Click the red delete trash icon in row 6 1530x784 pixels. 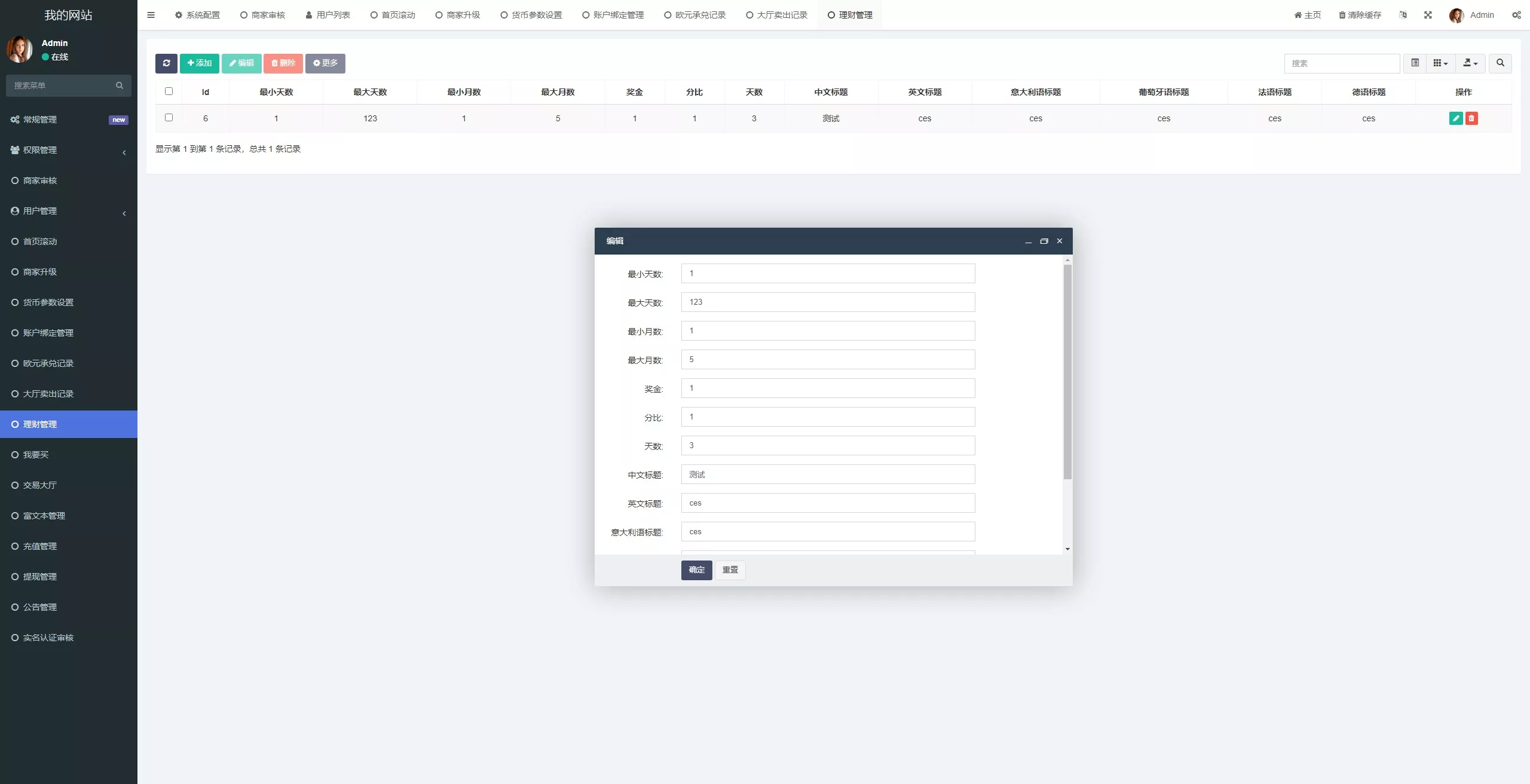click(x=1471, y=118)
